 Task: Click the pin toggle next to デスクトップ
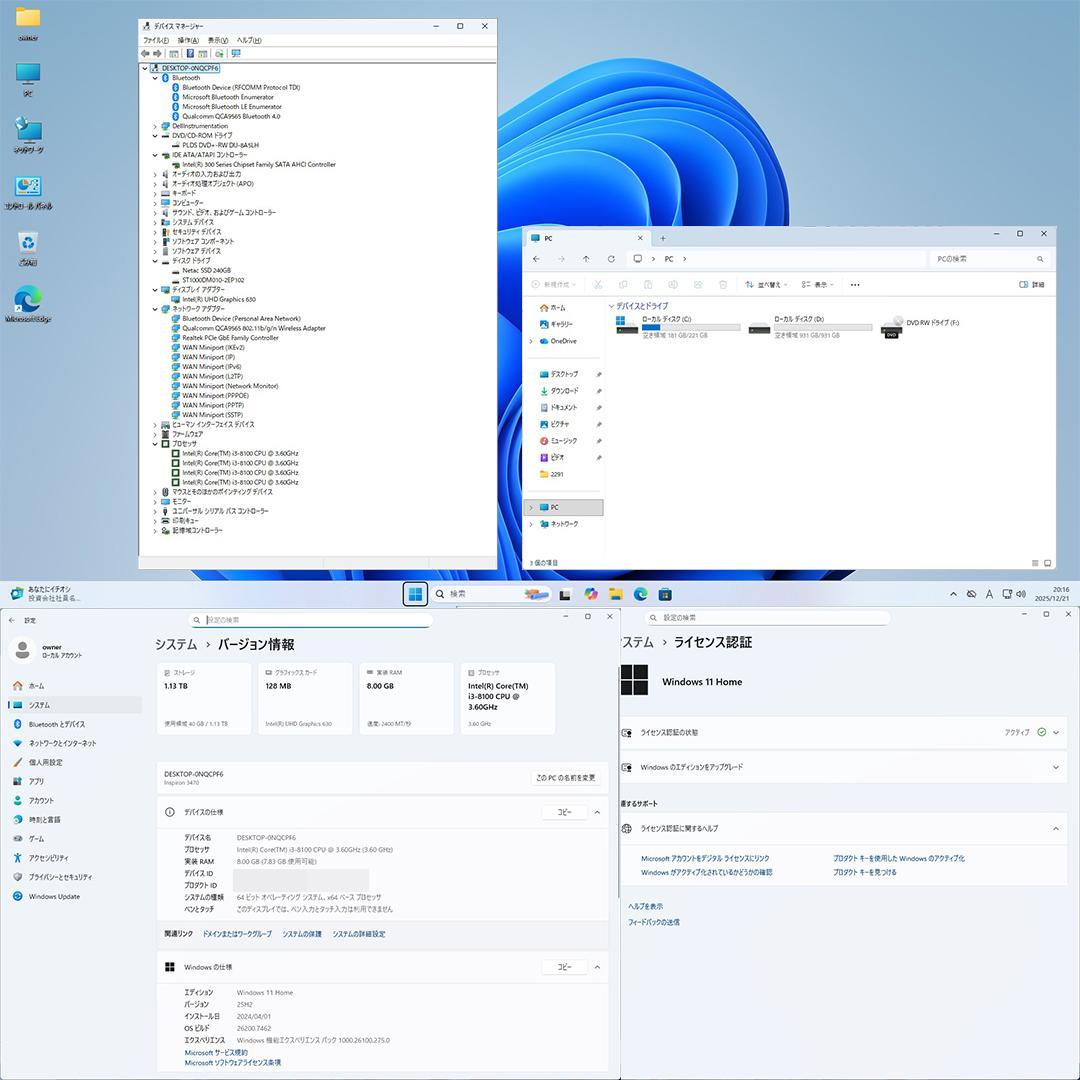tap(598, 374)
